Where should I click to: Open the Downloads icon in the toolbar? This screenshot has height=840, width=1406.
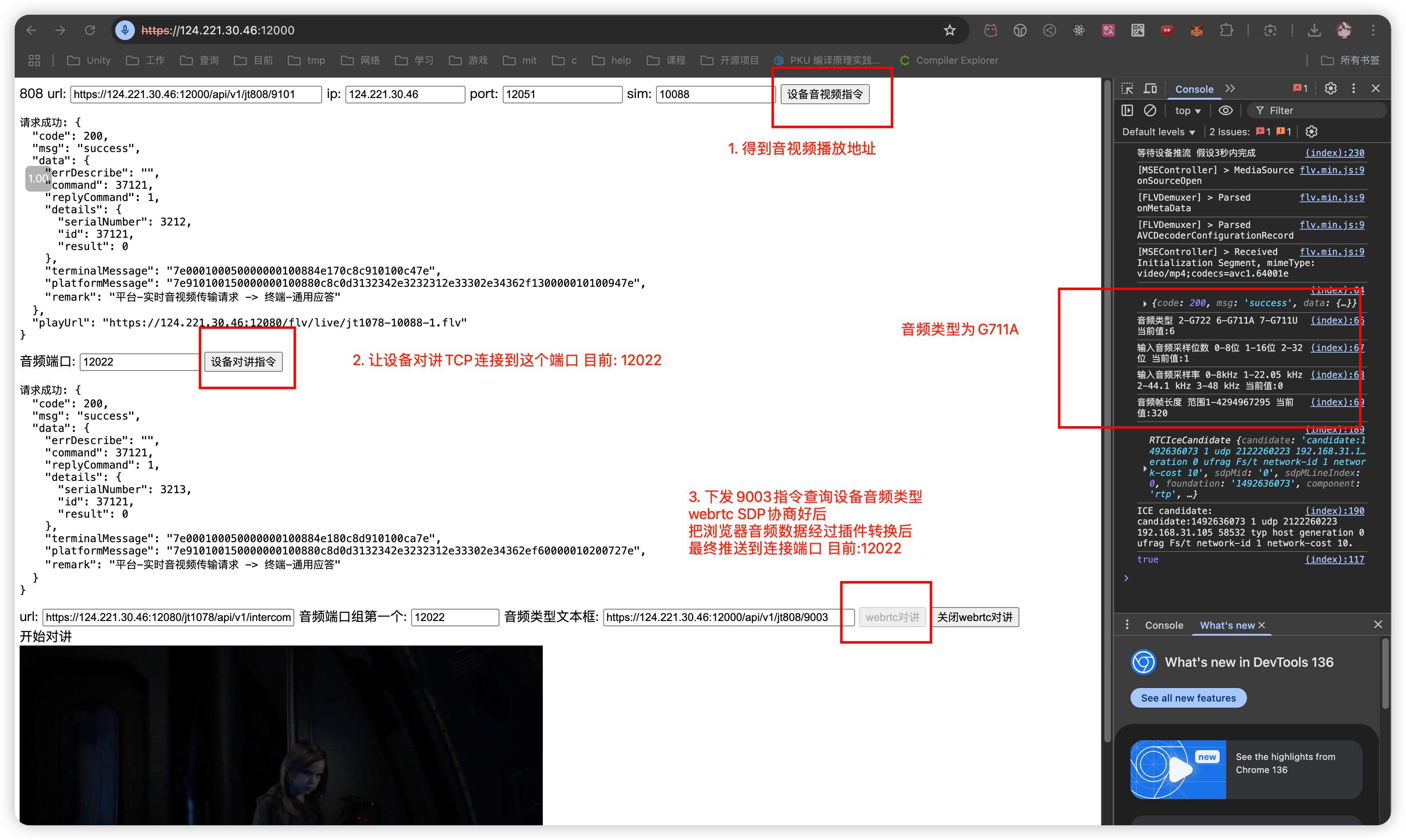[1315, 30]
